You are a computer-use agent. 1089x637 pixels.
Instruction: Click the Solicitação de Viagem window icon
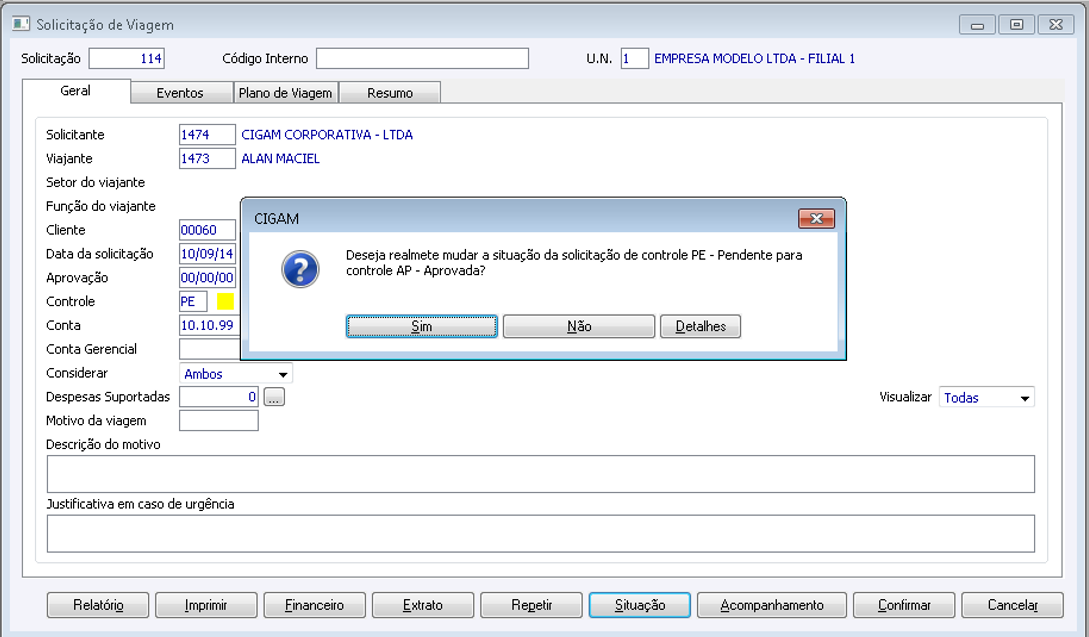[21, 24]
